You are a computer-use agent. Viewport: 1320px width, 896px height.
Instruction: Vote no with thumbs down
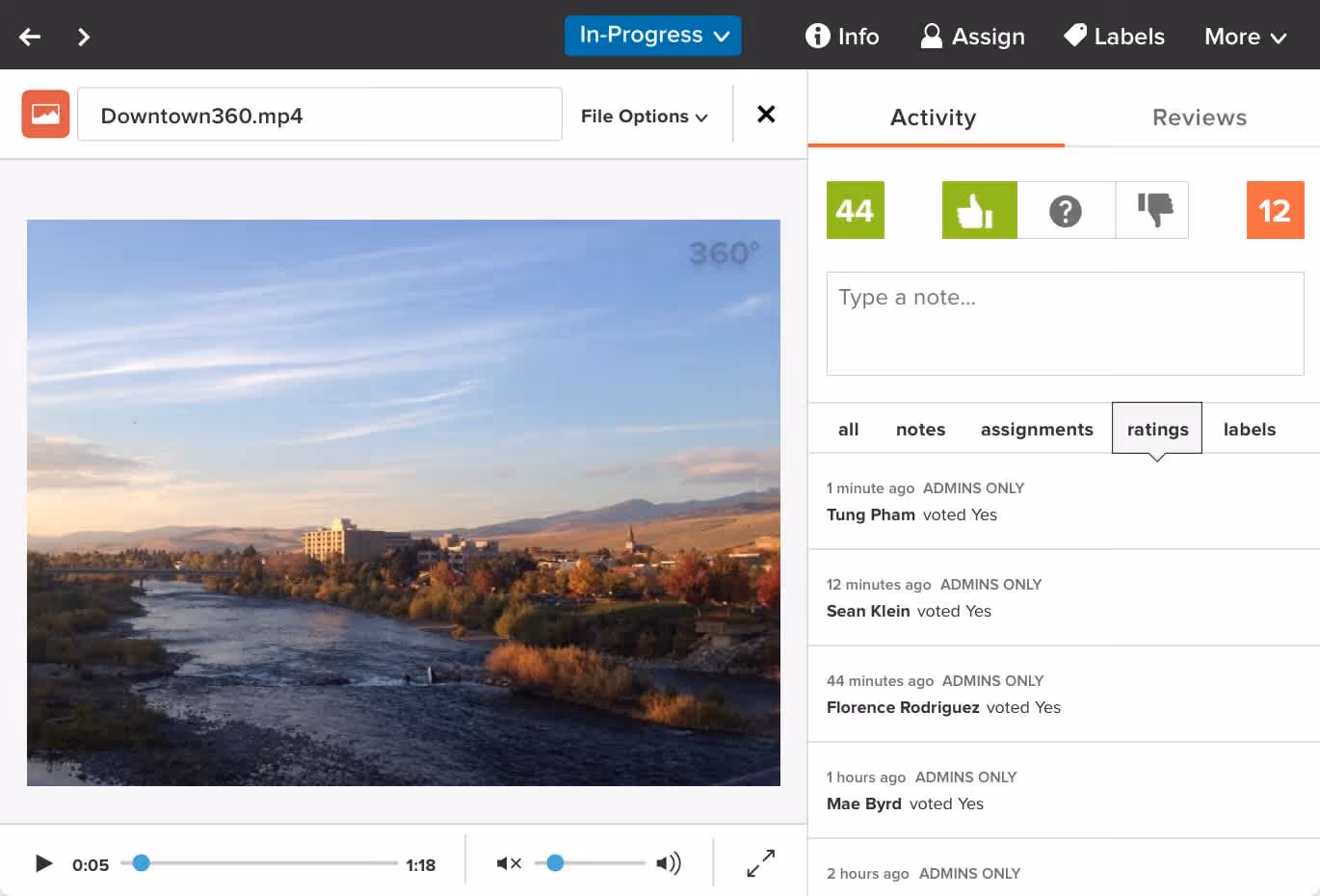(1152, 210)
